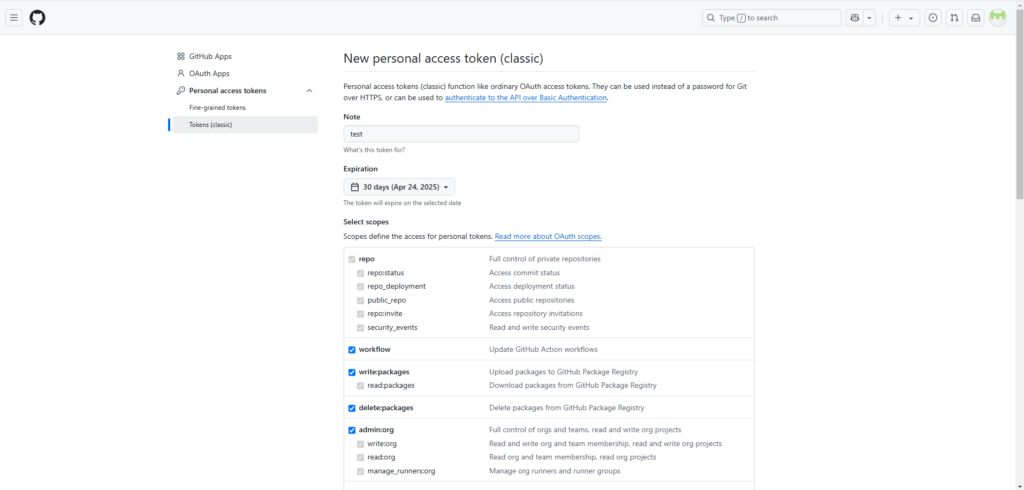Edit the Note field containing test
This screenshot has width=1024, height=490.
pos(461,134)
